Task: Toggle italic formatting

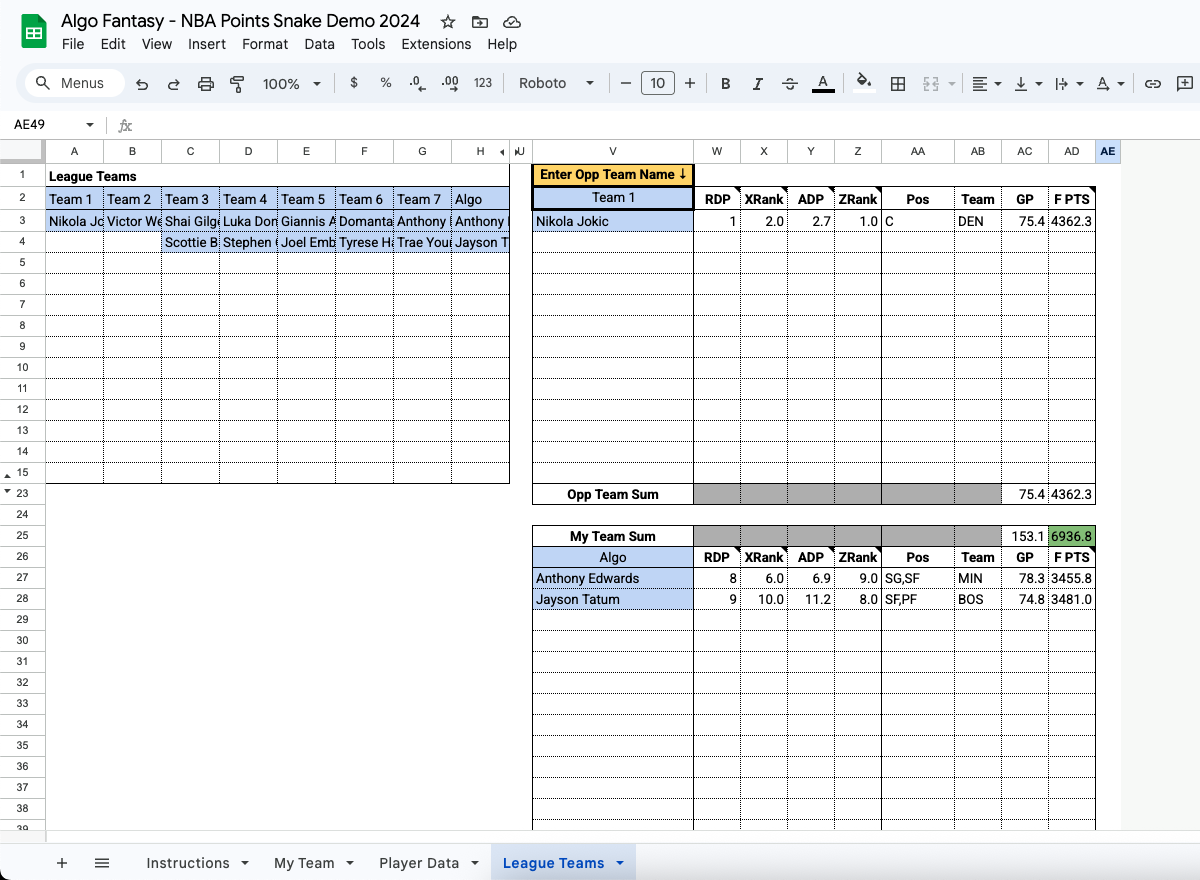Action: coord(758,84)
